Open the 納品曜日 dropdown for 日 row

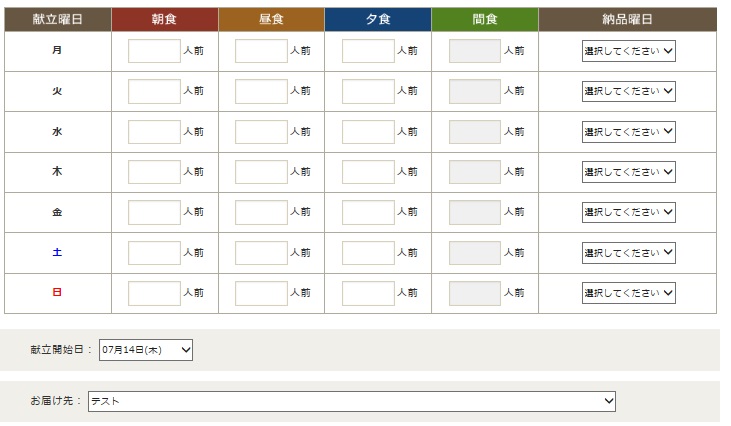[628, 293]
